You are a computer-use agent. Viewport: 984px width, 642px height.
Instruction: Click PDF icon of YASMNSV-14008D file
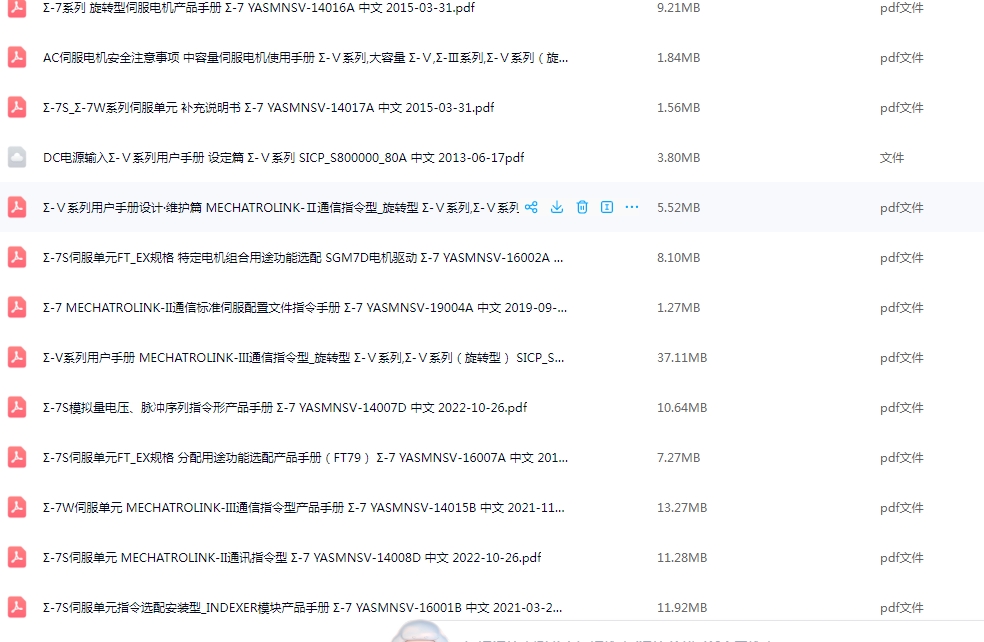[17, 557]
